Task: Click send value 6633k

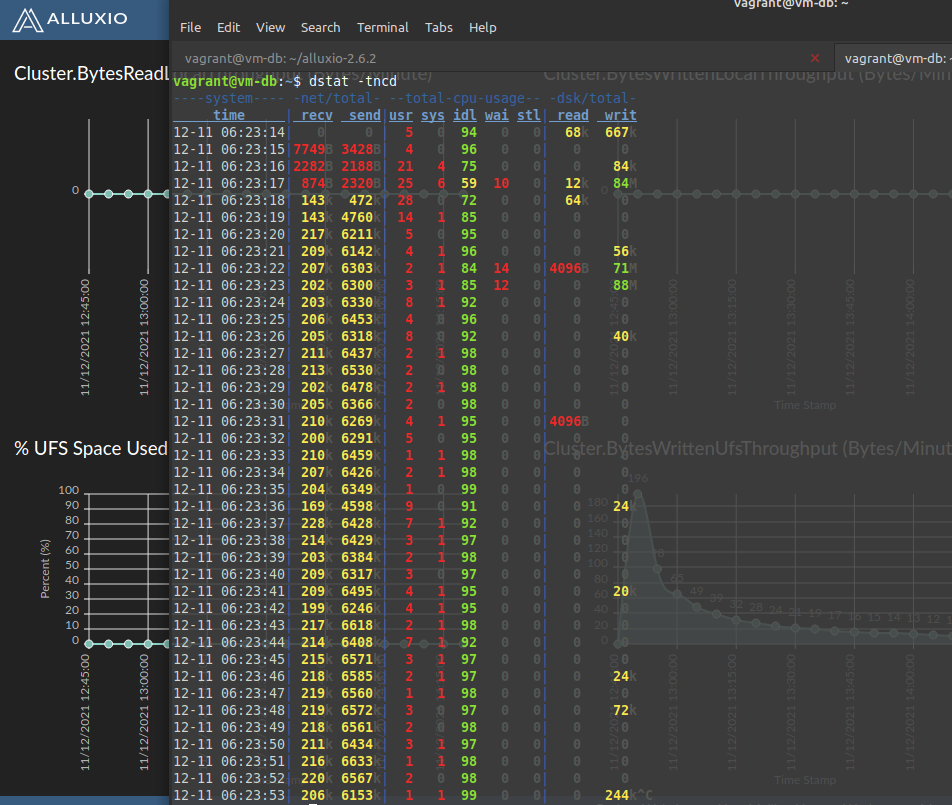Action: click(361, 761)
